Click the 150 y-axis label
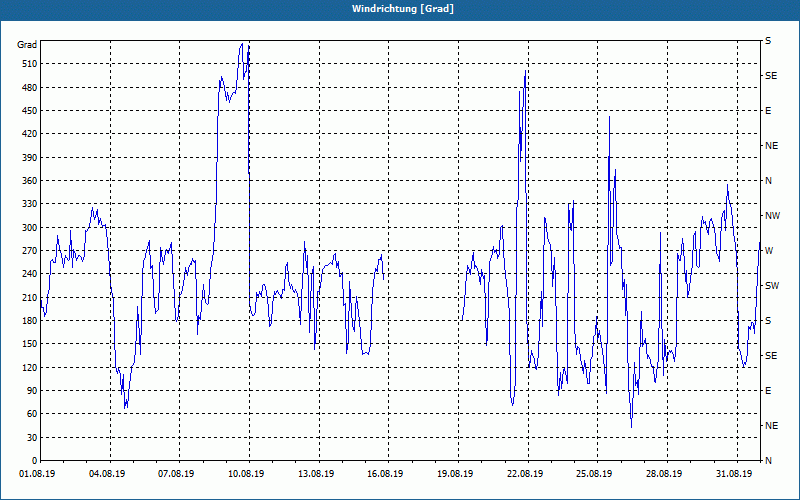Viewport: 800px width, 500px height. click(30, 344)
